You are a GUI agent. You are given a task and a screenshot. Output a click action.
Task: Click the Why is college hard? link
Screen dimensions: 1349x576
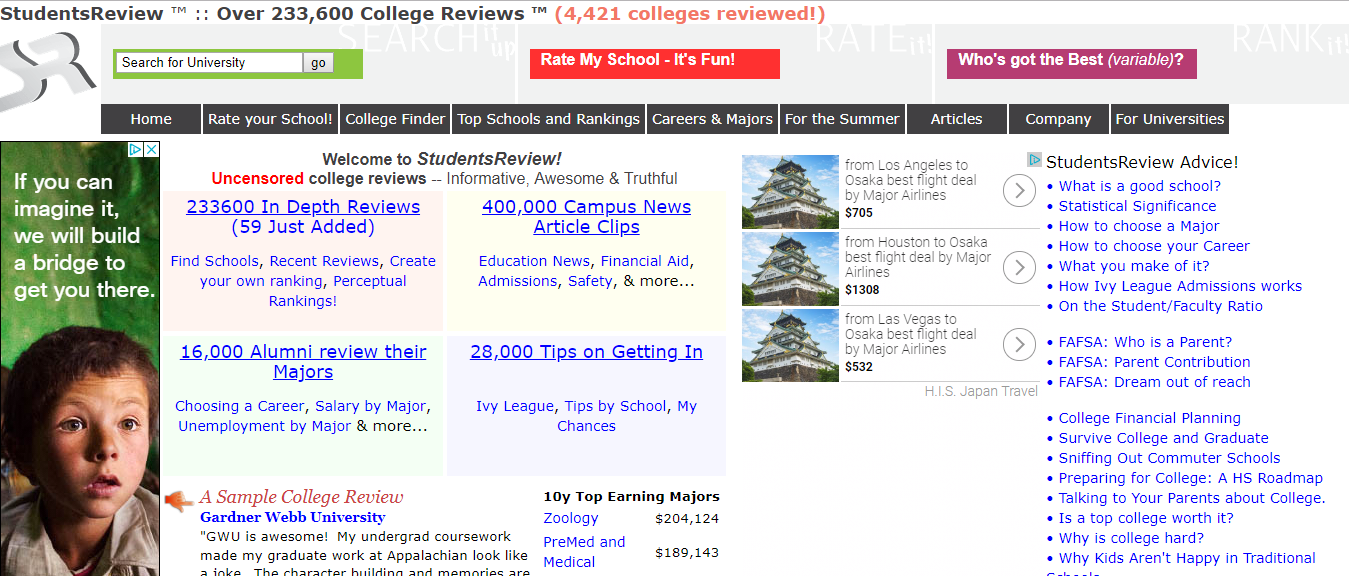pos(1132,538)
